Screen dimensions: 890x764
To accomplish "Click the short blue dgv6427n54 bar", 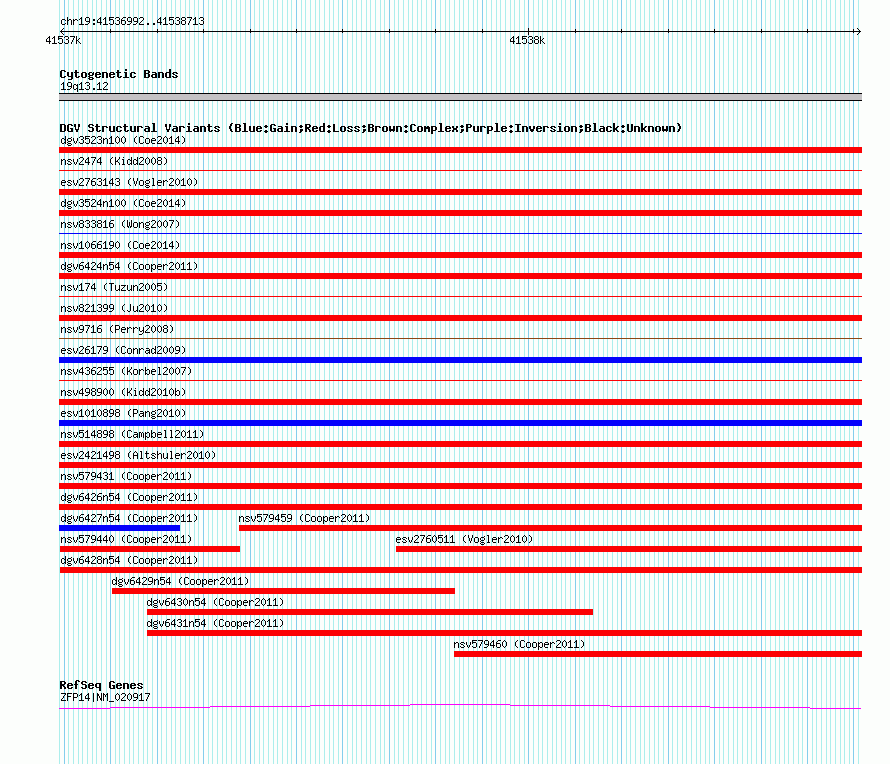I will pos(120,528).
